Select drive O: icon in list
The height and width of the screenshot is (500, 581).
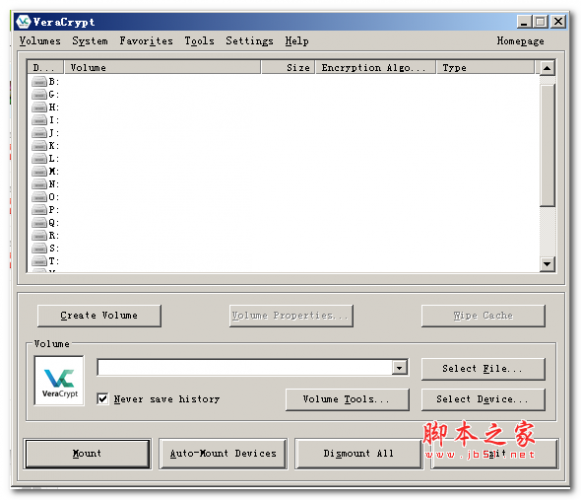click(39, 197)
